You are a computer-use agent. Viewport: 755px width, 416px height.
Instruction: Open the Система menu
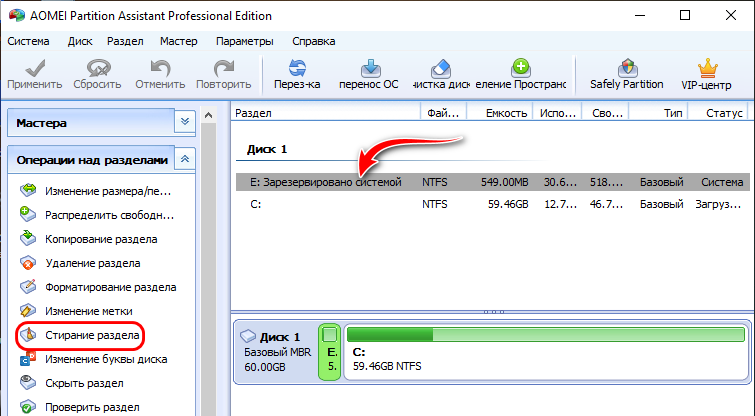[x=28, y=41]
